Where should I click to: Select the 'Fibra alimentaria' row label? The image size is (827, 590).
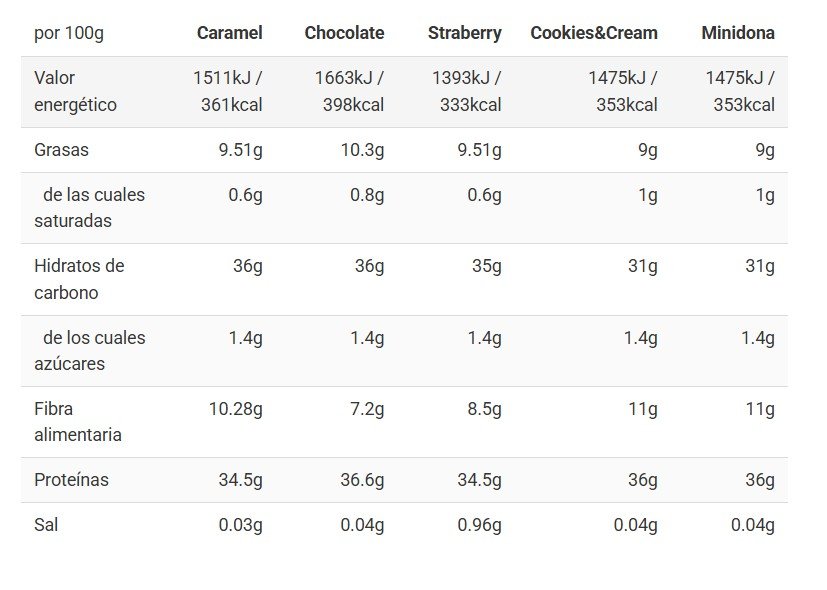click(78, 422)
